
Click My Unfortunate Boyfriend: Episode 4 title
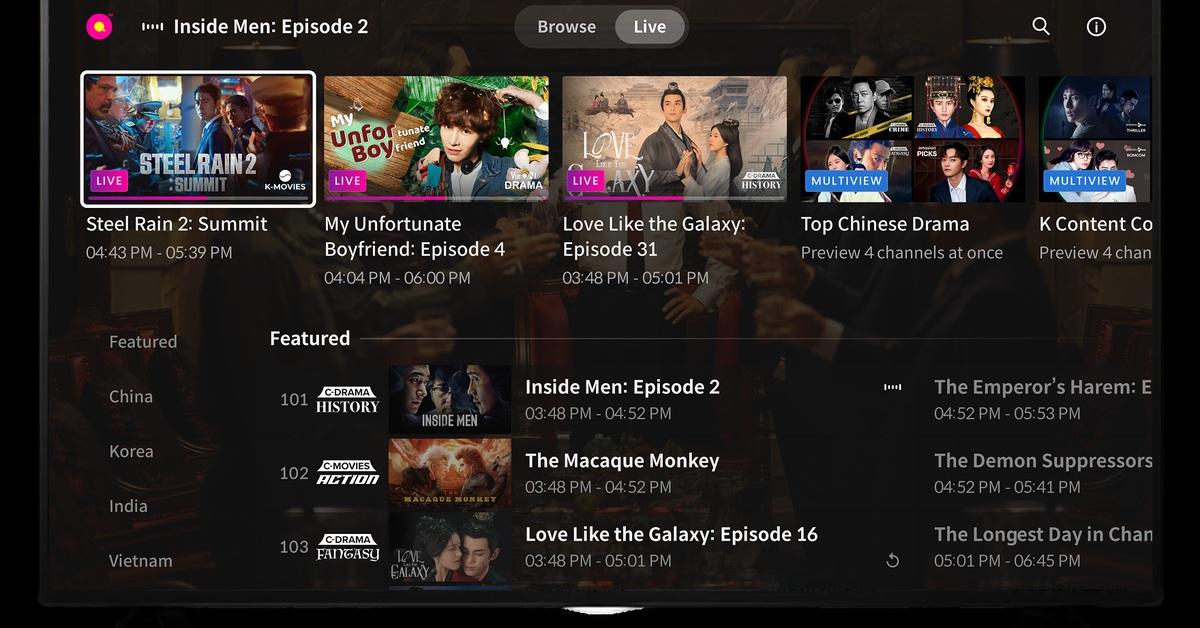click(415, 237)
